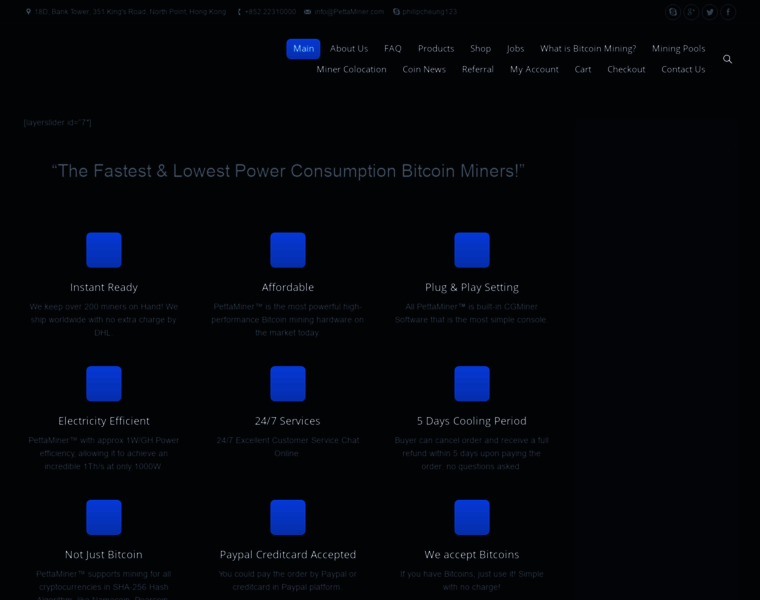Click the We accept Bitcoins icon
This screenshot has height=600, width=760.
(x=472, y=518)
